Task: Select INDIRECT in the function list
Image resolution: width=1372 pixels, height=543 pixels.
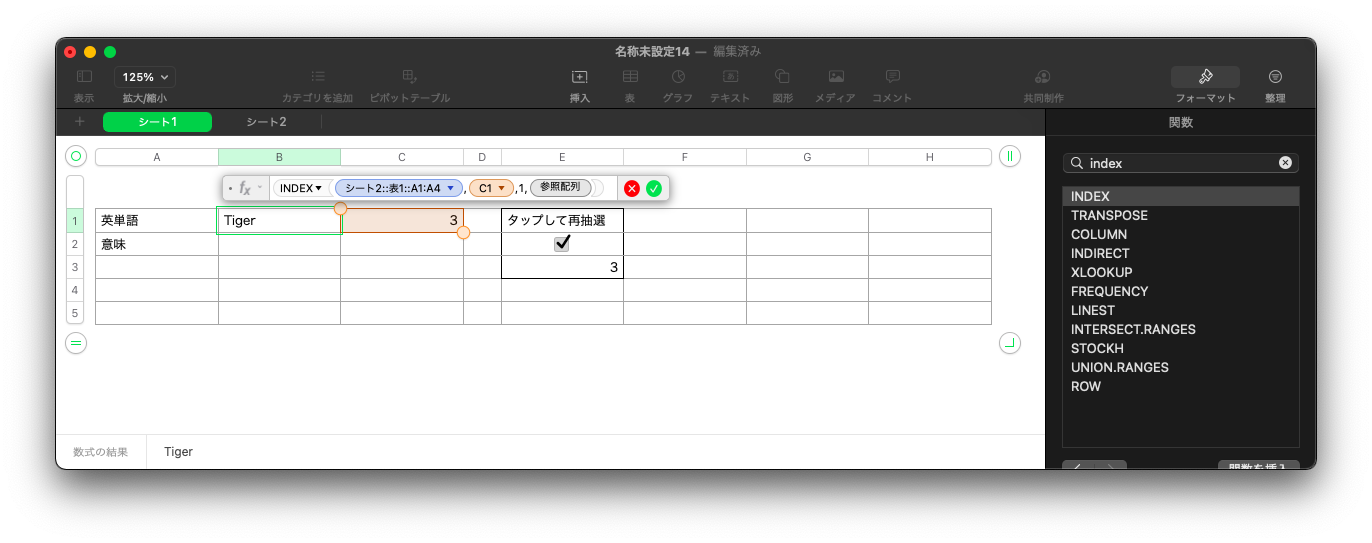Action: (1180, 253)
